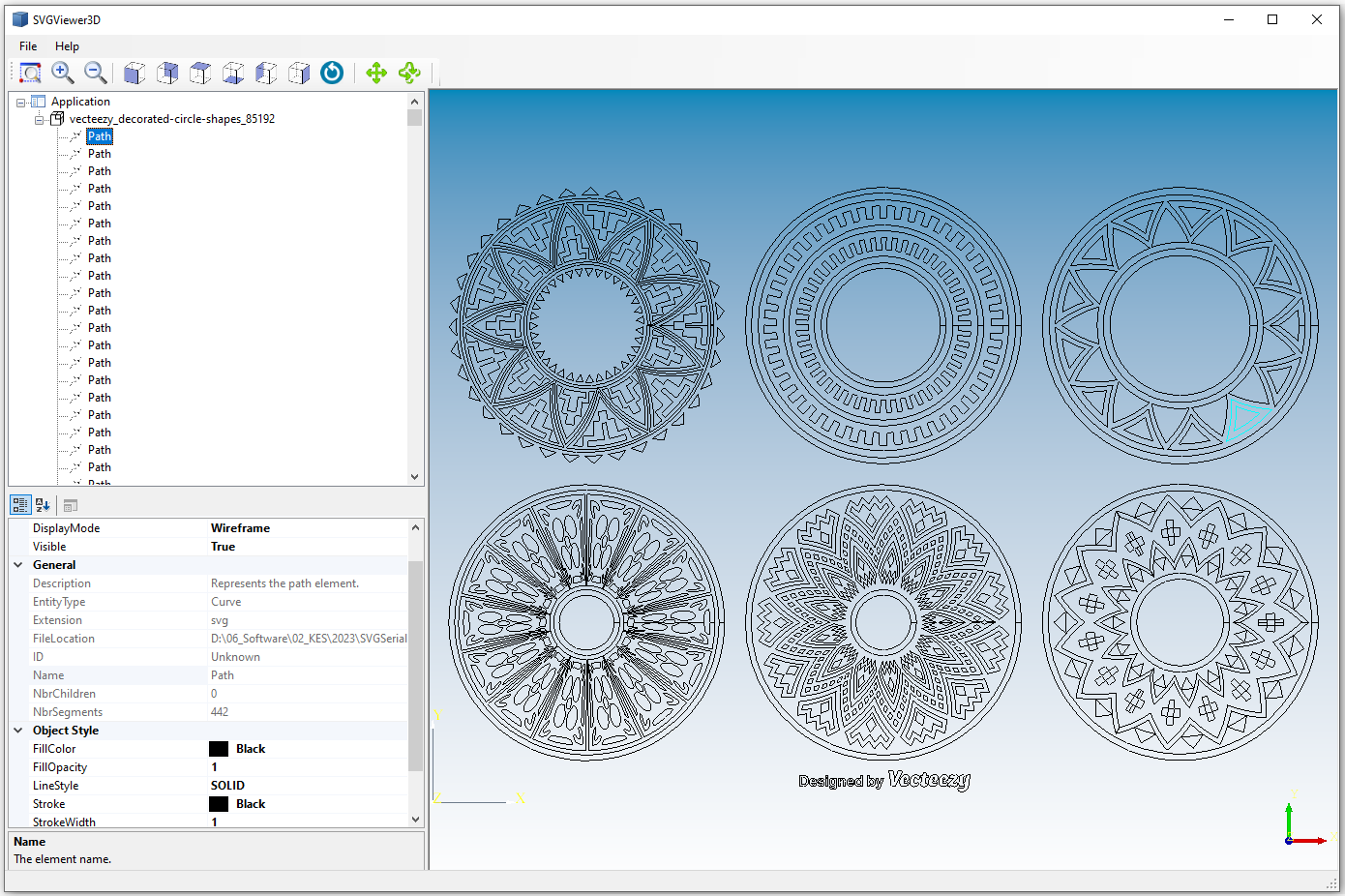The width and height of the screenshot is (1345, 896).
Task: Enable the green pan arrows tool
Action: [x=376, y=73]
